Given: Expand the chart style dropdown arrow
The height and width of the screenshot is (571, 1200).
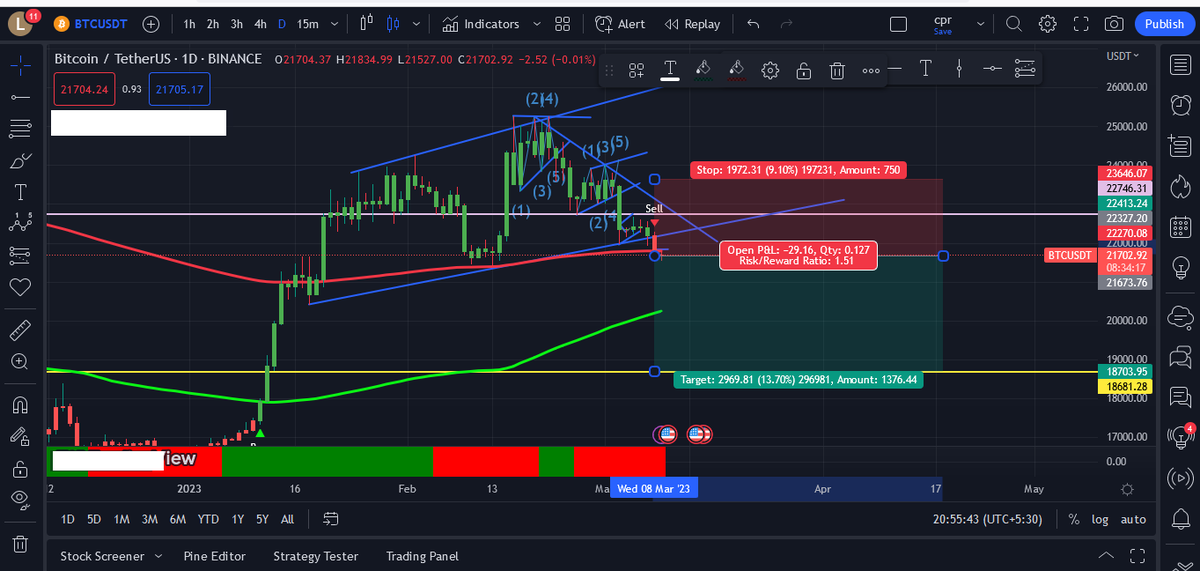Looking at the screenshot, I should pos(416,23).
